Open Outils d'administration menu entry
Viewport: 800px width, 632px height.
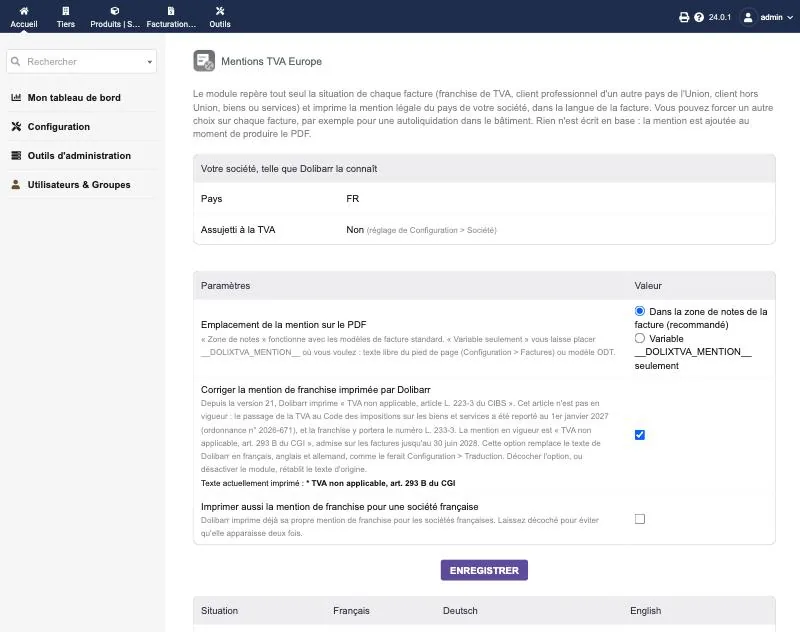click(79, 156)
